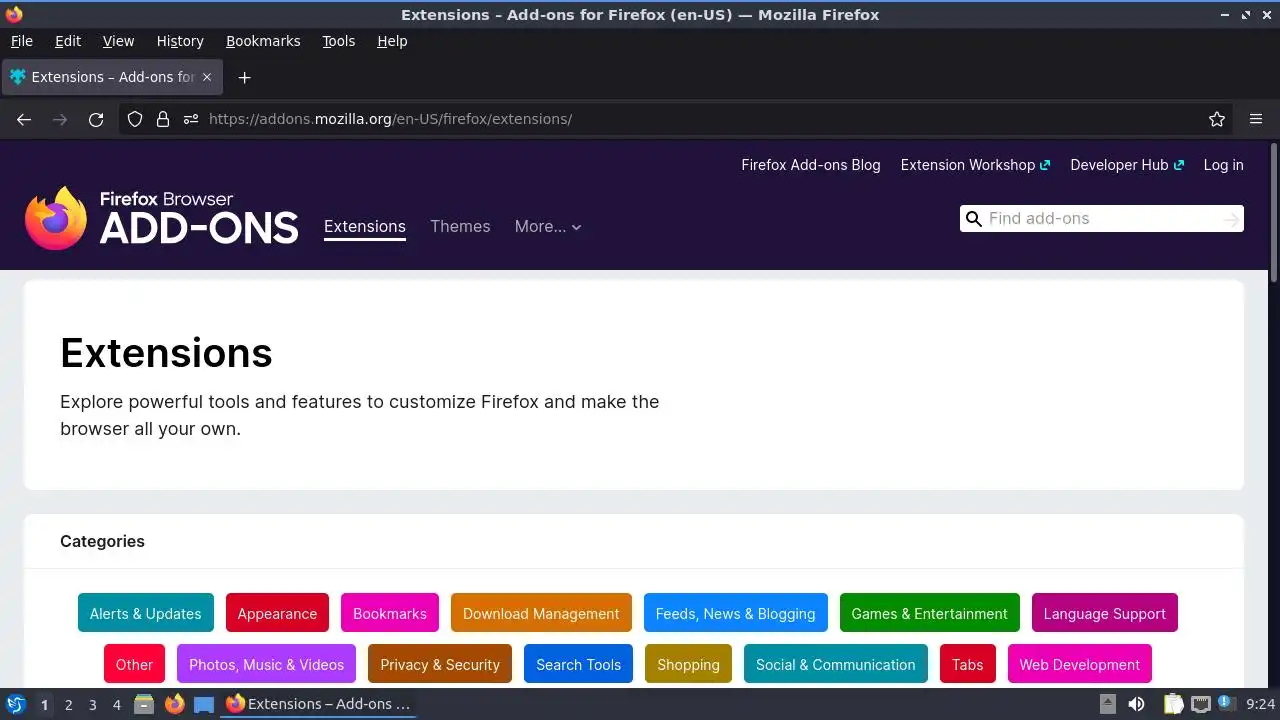Screen dimensions: 1280x720
Task: Go to the Themes section
Action: pyautogui.click(x=460, y=227)
